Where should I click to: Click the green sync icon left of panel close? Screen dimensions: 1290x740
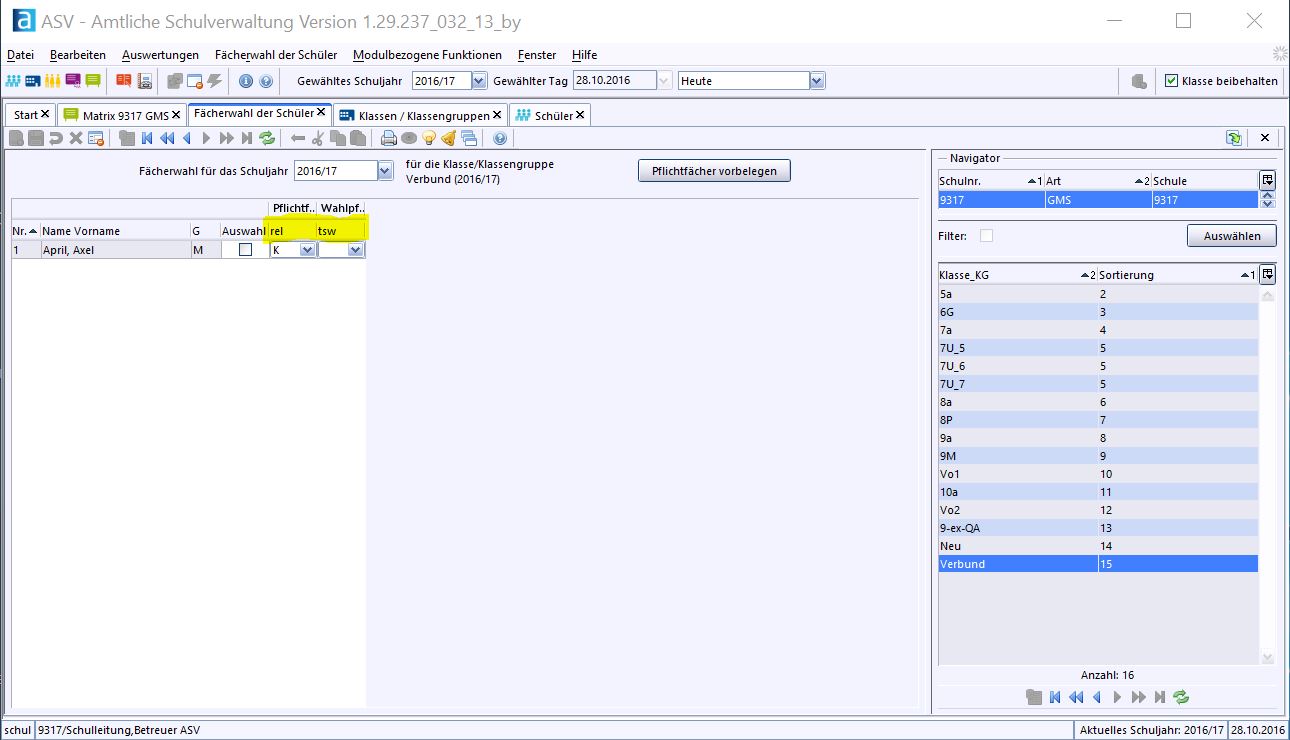1234,138
